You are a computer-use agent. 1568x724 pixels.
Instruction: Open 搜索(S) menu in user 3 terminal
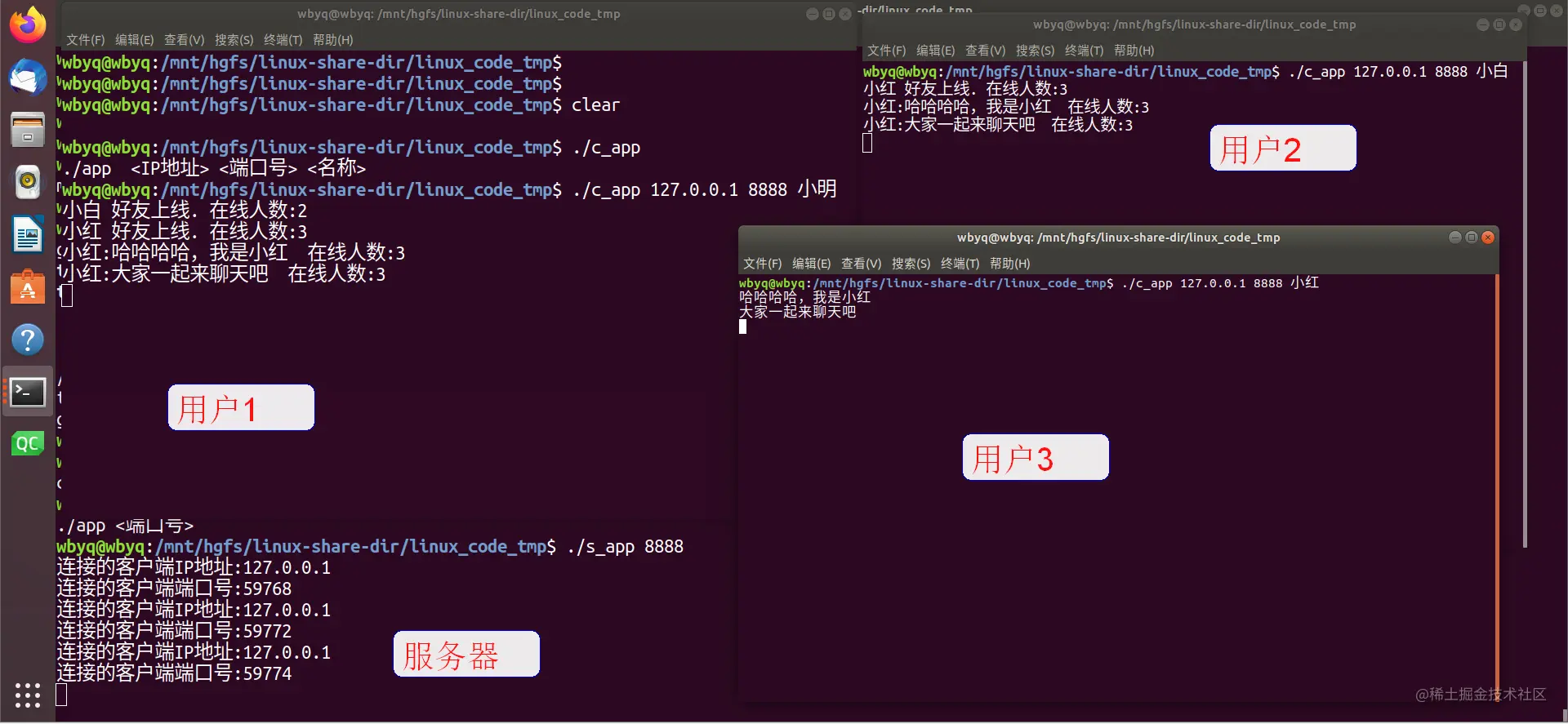pyautogui.click(x=911, y=264)
